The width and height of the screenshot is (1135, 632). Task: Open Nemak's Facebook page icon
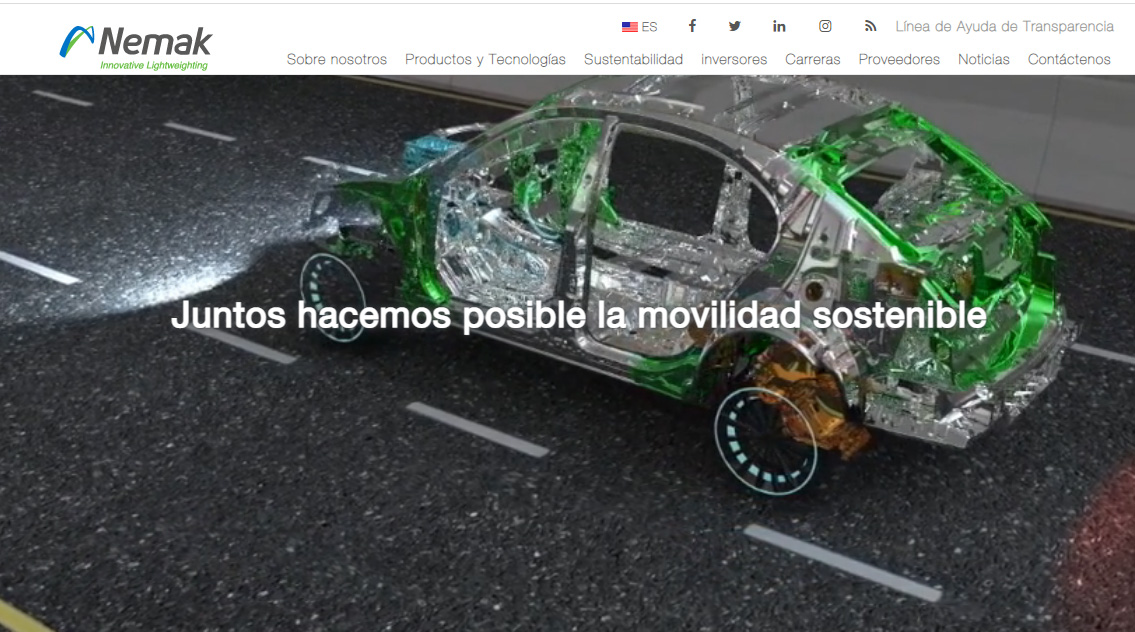point(692,26)
